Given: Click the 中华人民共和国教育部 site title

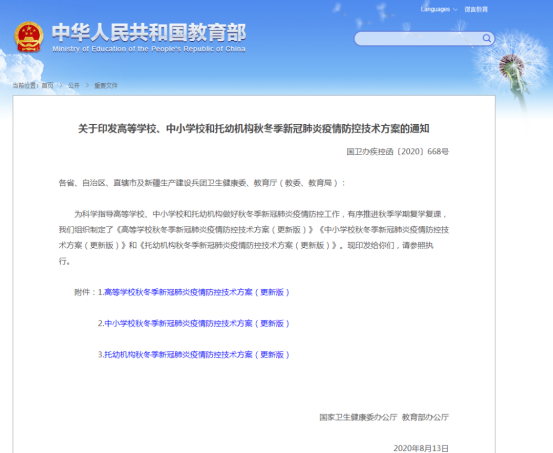Looking at the screenshot, I should coord(149,32).
